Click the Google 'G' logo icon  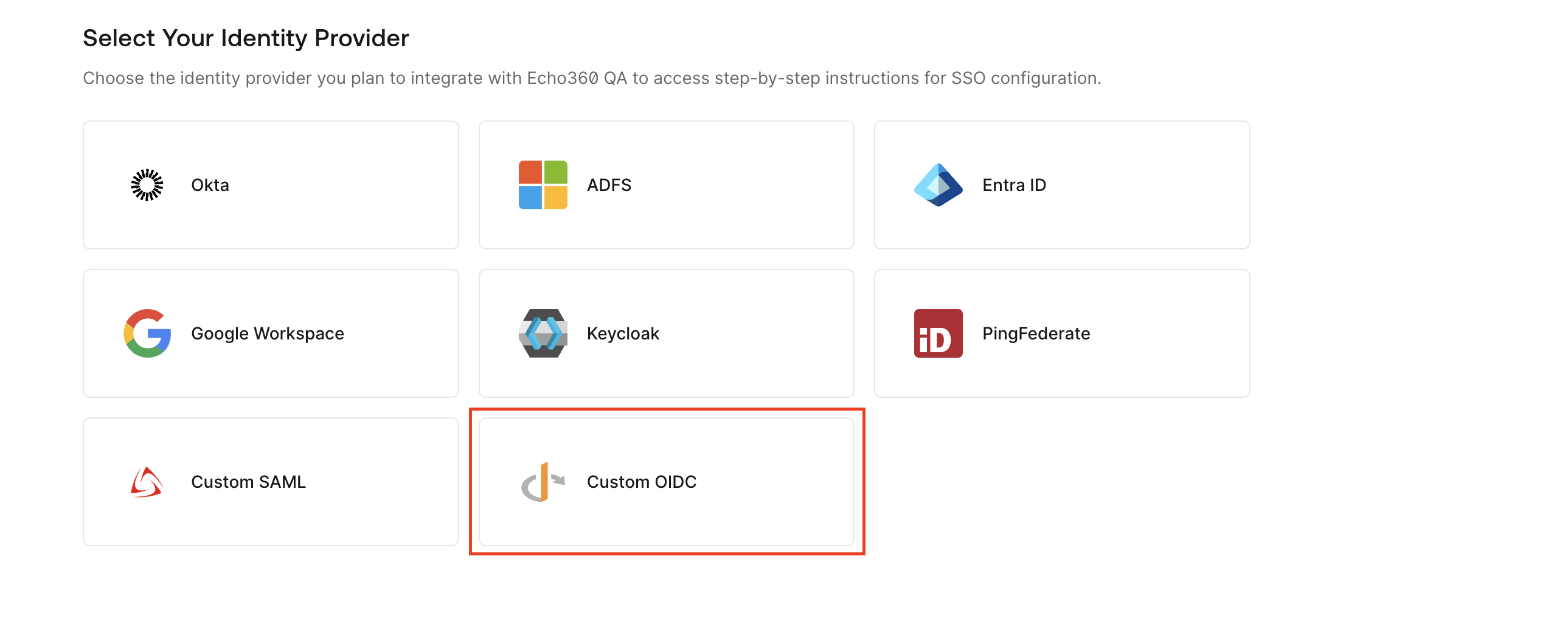[x=147, y=333]
